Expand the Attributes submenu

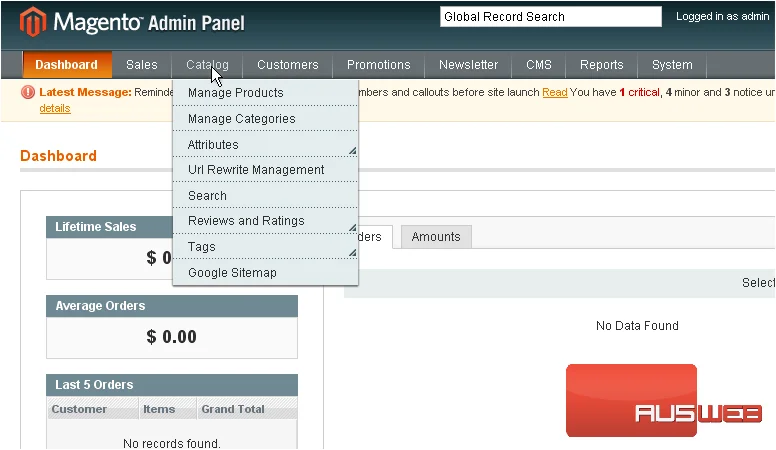(x=265, y=144)
